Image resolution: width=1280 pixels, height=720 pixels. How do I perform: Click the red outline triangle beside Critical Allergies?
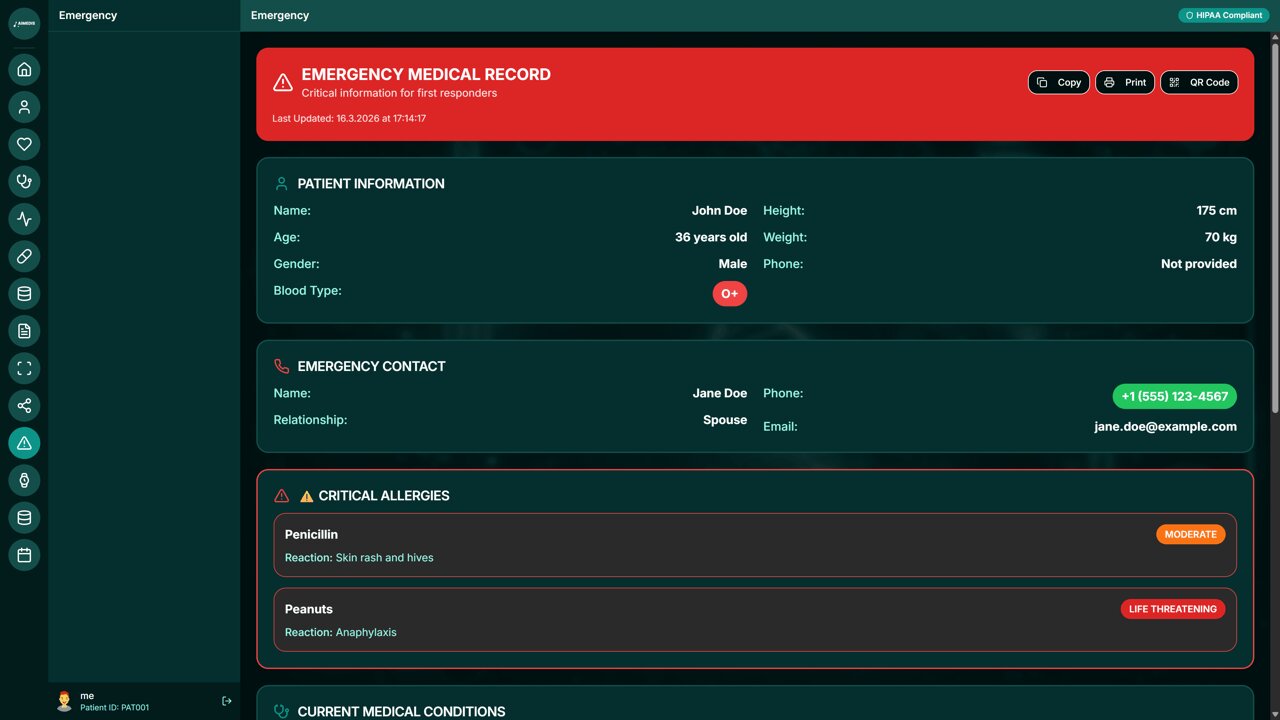tap(282, 496)
